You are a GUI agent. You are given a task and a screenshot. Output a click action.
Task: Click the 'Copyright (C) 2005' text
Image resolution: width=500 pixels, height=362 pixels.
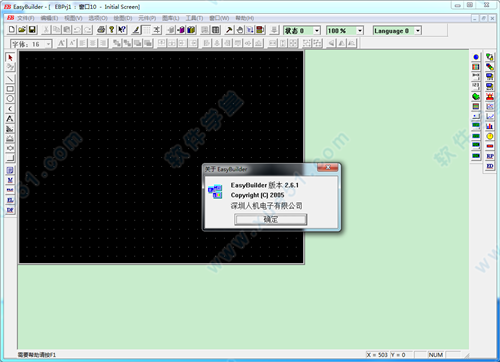[x=257, y=195]
